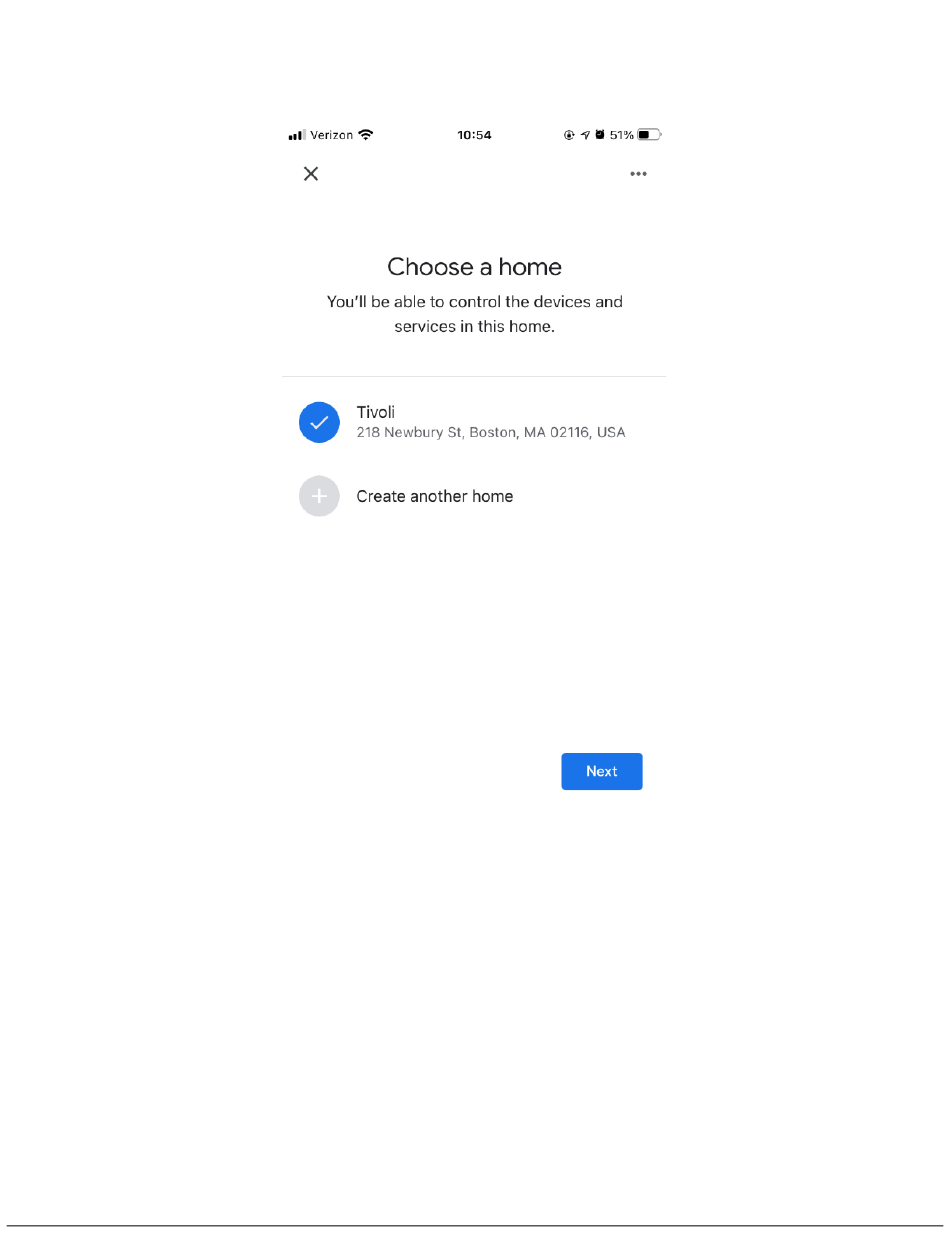Click the alarm clock status icon
This screenshot has width=950, height=1260.
600,135
